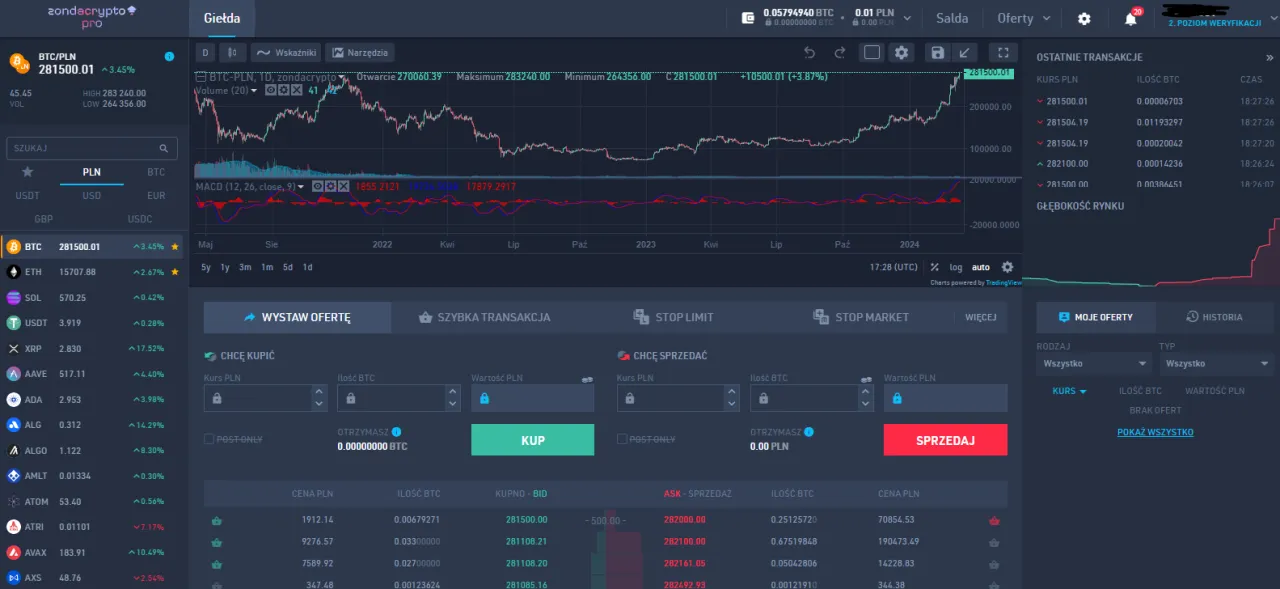Click the wallet balance icon
Screen dimensions: 1280x589
[747, 18]
